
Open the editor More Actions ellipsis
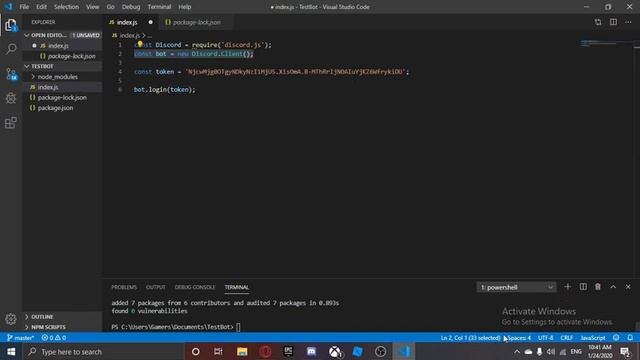point(628,22)
